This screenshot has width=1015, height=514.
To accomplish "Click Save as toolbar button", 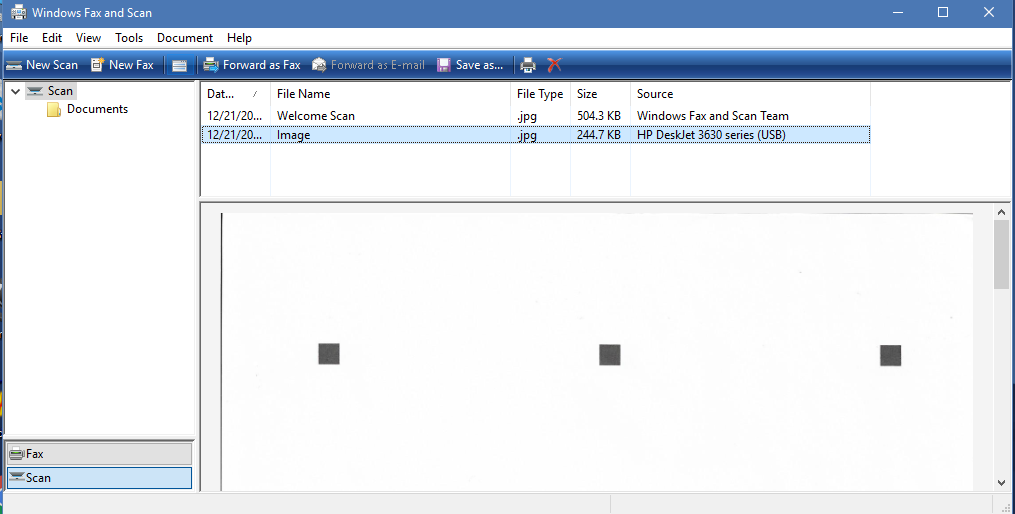I will (x=470, y=65).
